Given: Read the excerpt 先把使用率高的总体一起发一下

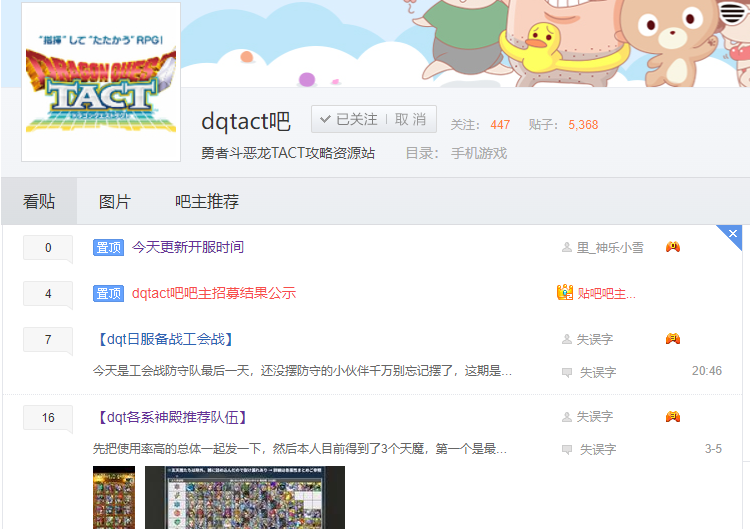Looking at the screenshot, I should coord(299,449).
